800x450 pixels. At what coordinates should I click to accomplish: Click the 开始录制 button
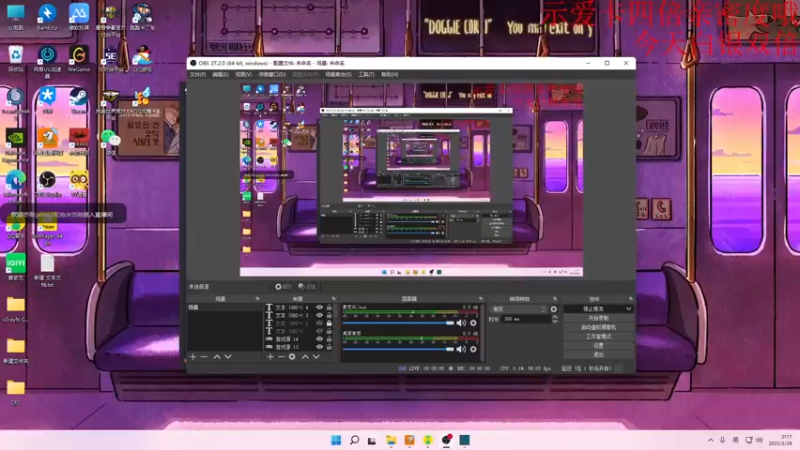tap(598, 318)
